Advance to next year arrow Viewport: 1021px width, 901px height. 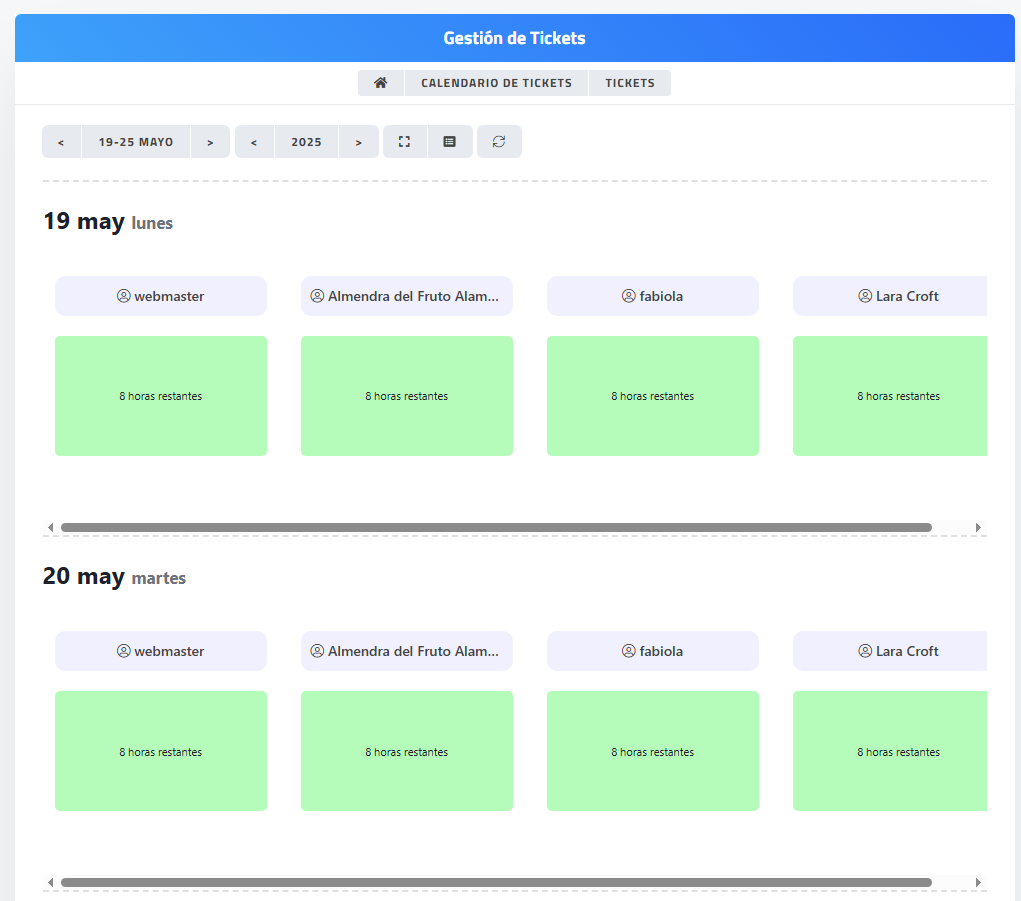pos(358,142)
